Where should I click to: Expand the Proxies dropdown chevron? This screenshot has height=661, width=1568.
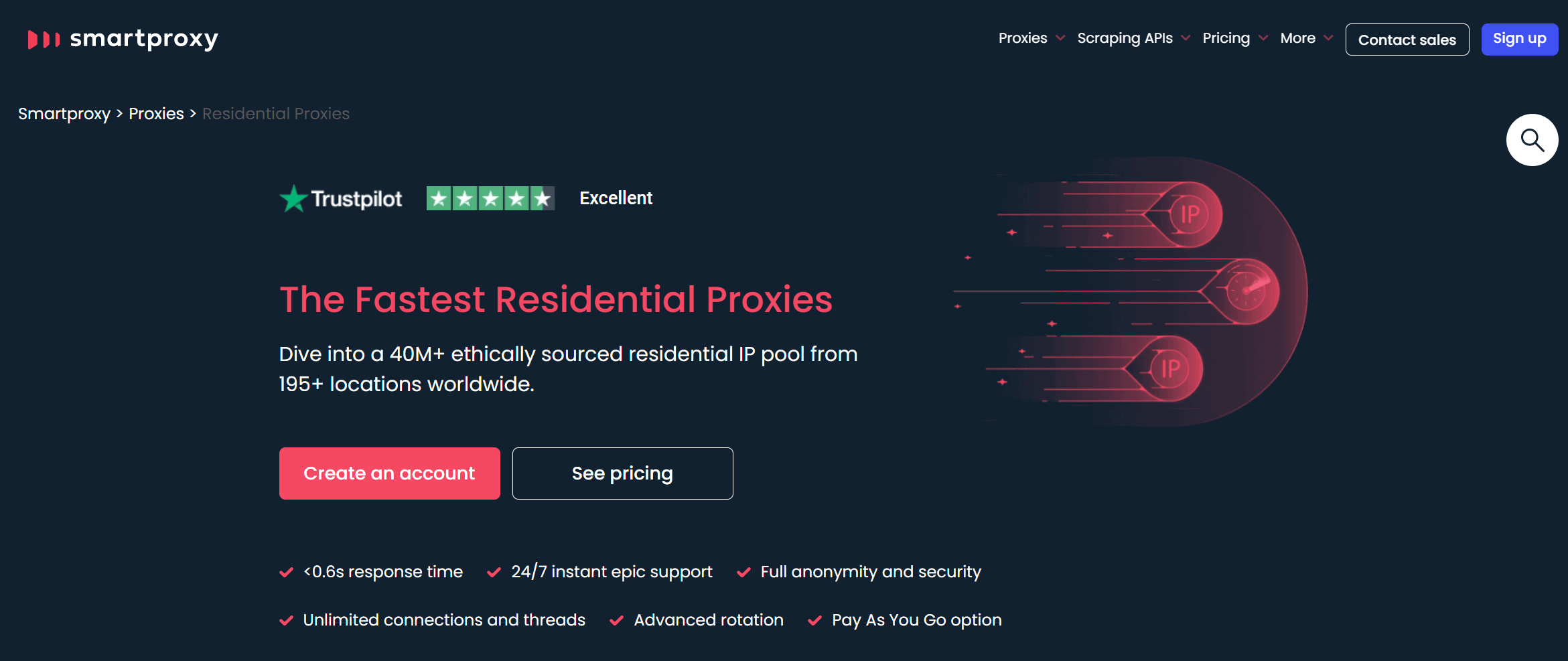(x=1060, y=38)
